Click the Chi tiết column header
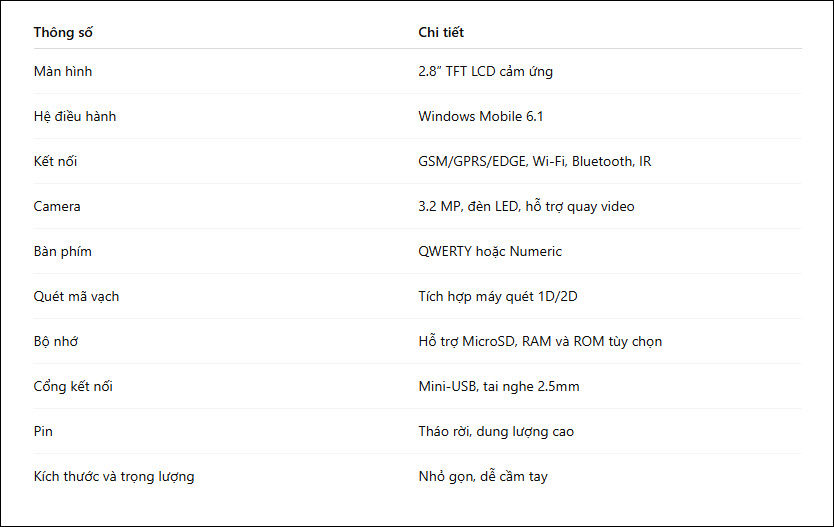834x527 pixels. coord(441,32)
